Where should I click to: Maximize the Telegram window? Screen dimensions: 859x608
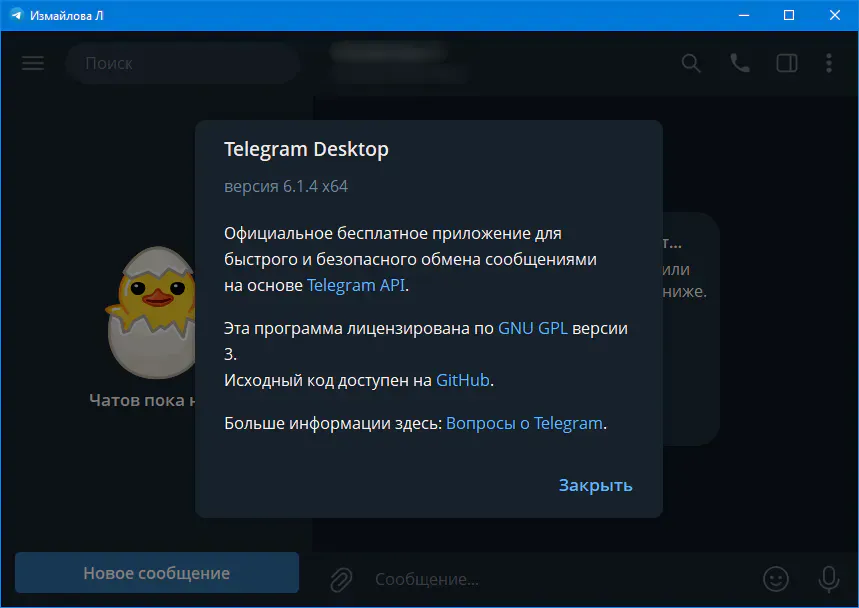789,15
